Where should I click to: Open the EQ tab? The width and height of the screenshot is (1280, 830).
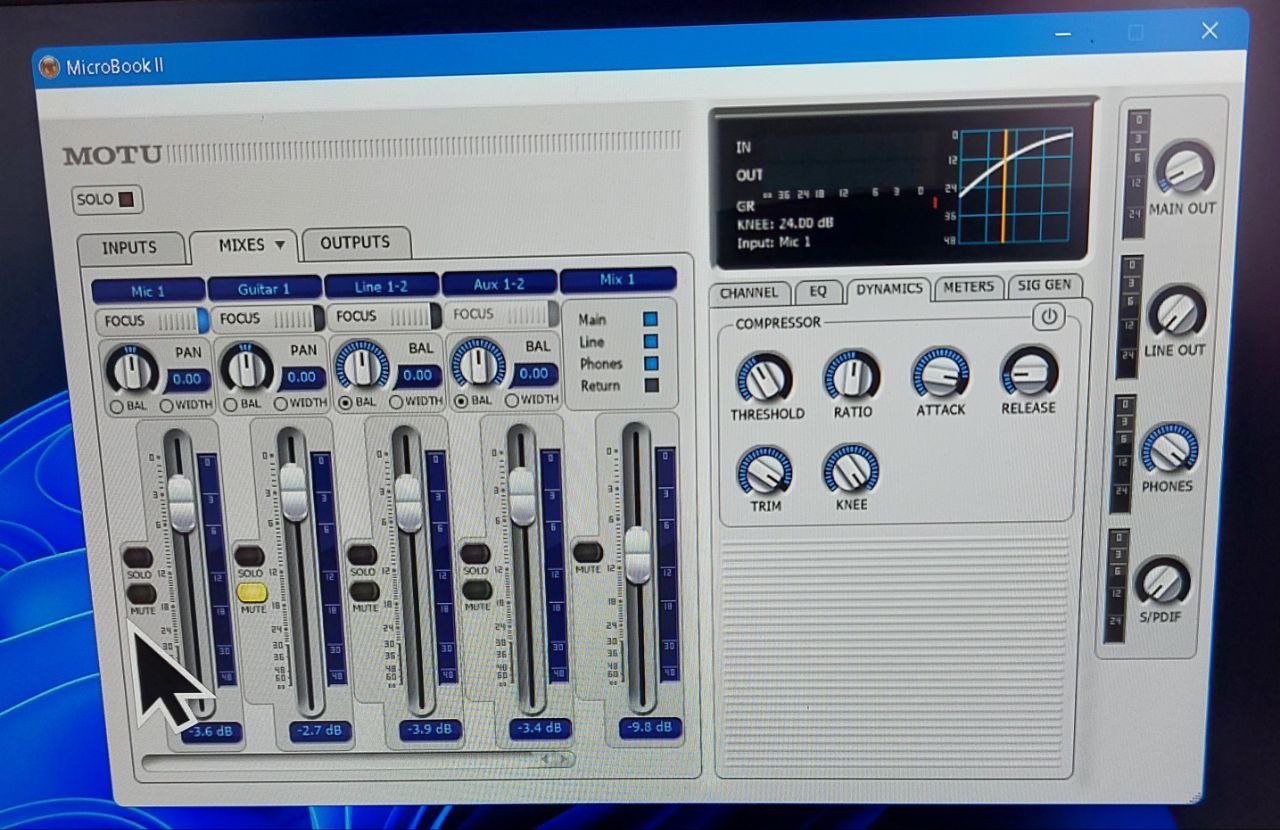coord(818,291)
